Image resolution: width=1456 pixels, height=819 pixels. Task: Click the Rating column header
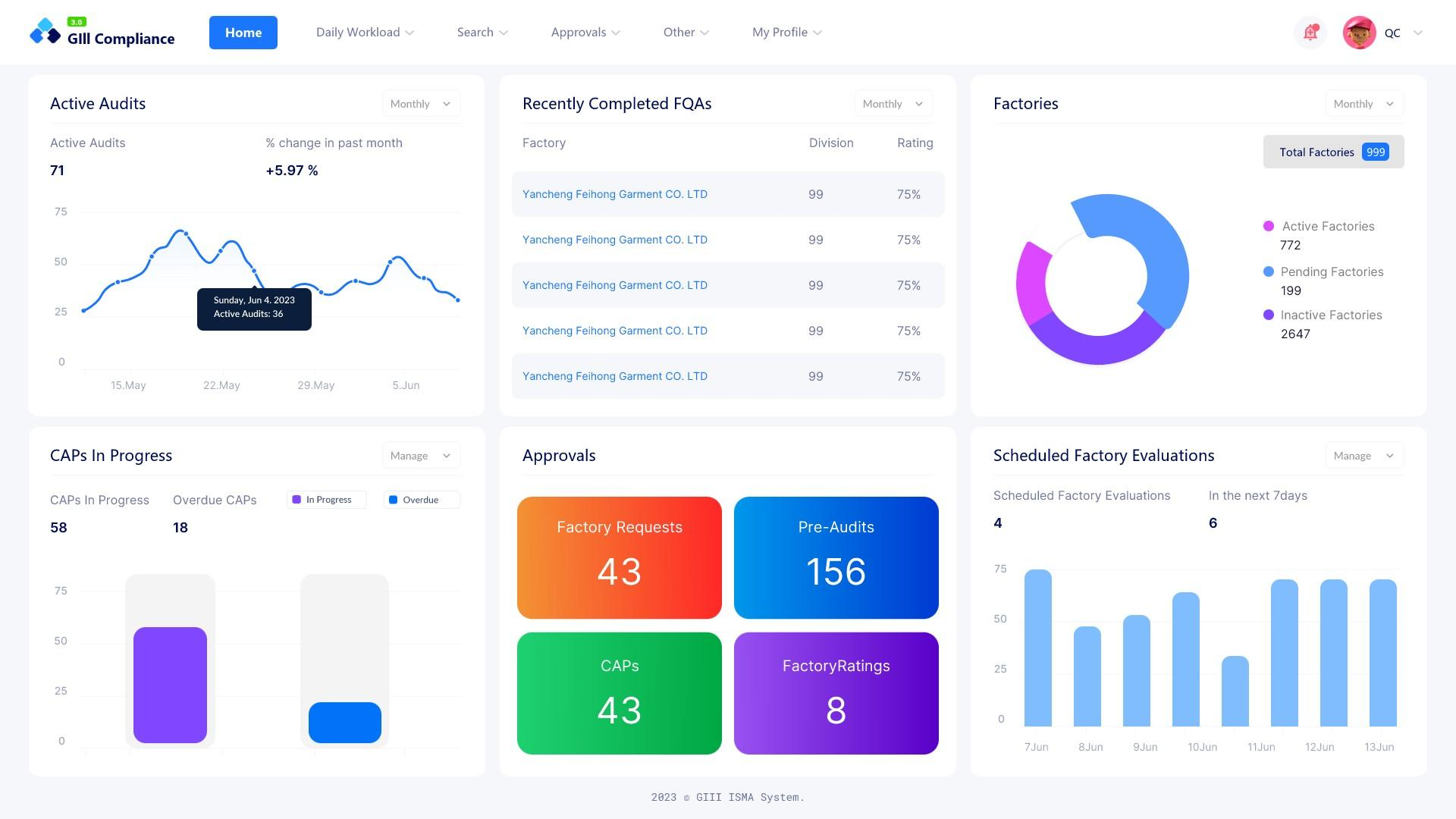[x=915, y=143]
